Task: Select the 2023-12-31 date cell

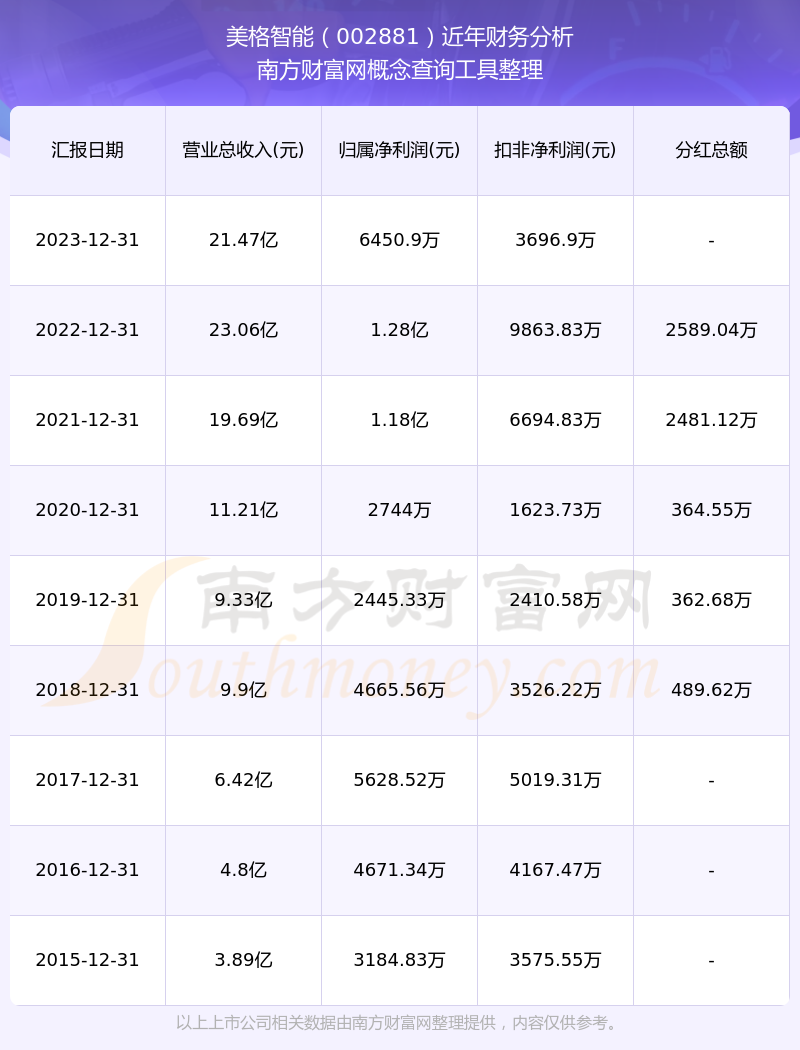Action: (x=88, y=240)
